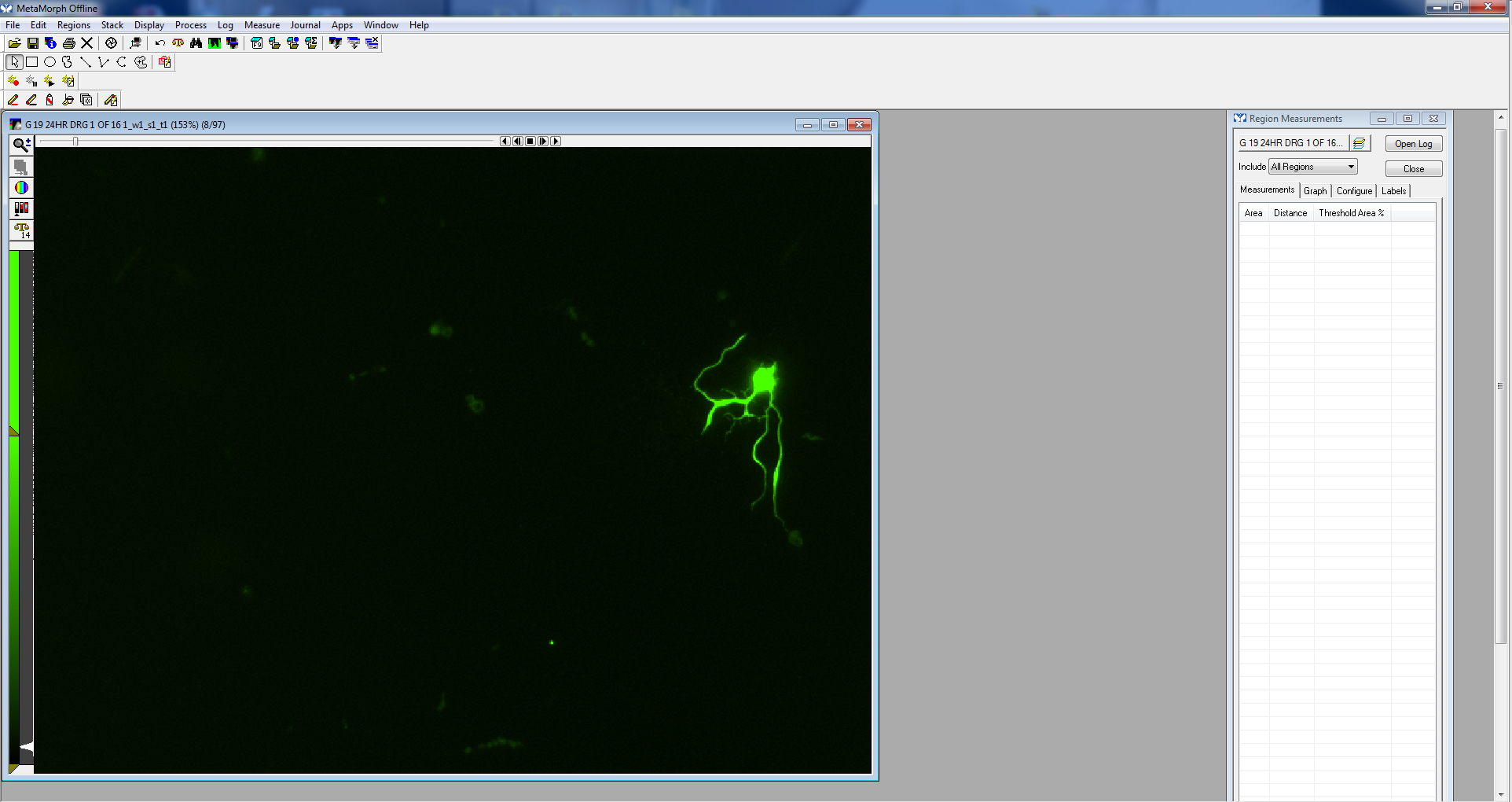This screenshot has height=802, width=1512.
Task: Open the Regions menu
Action: point(73,25)
